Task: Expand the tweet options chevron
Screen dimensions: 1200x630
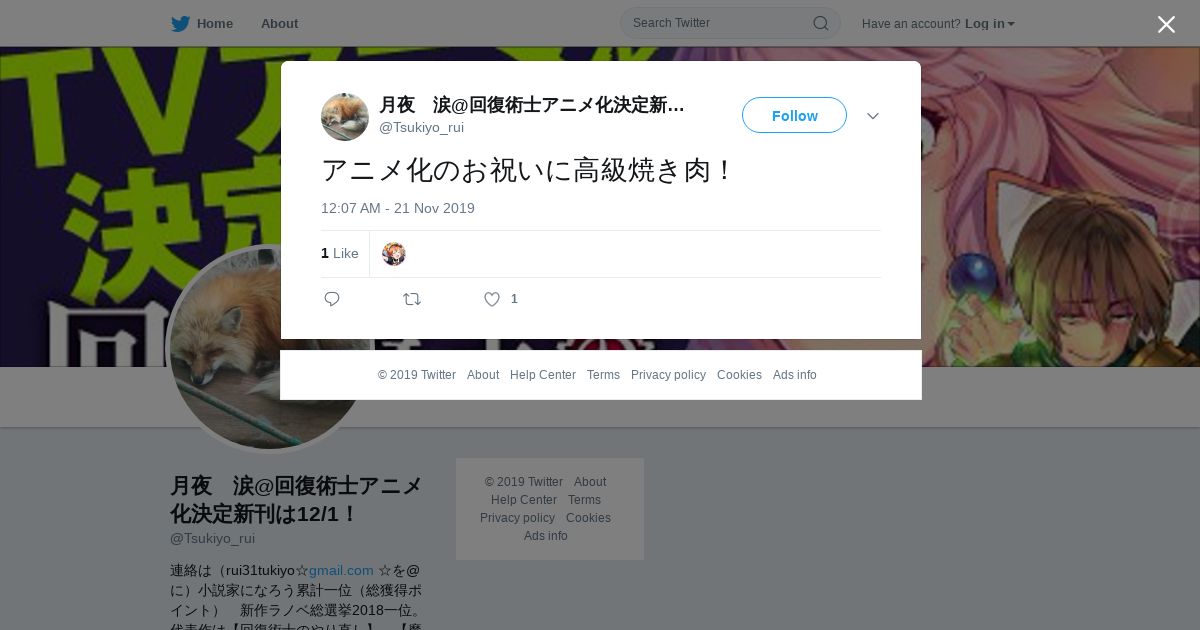Action: [x=873, y=116]
